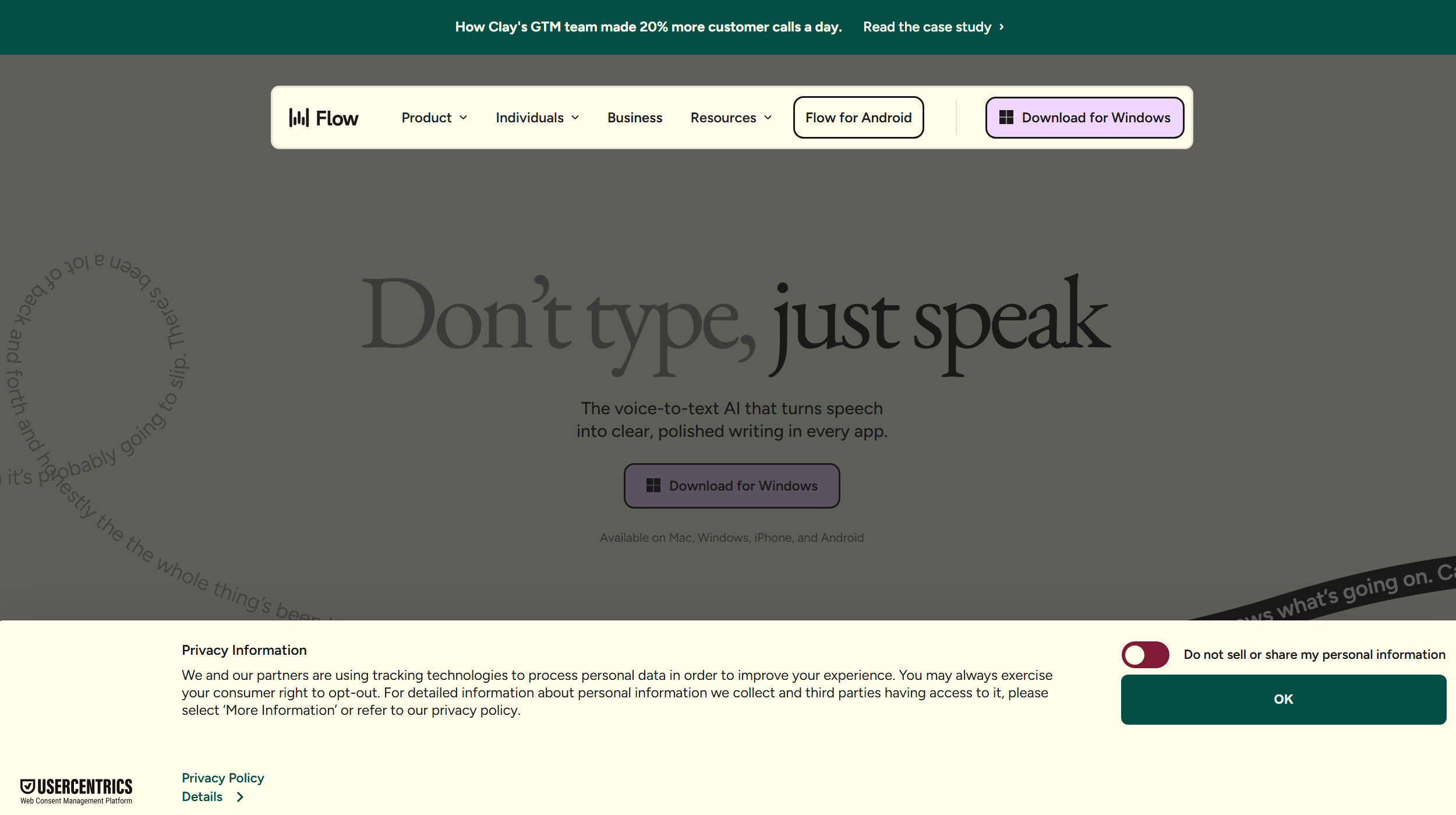Screen dimensions: 1456x815
Task: Click the Available on Mac, Windows, iPhone text
Action: point(732,538)
